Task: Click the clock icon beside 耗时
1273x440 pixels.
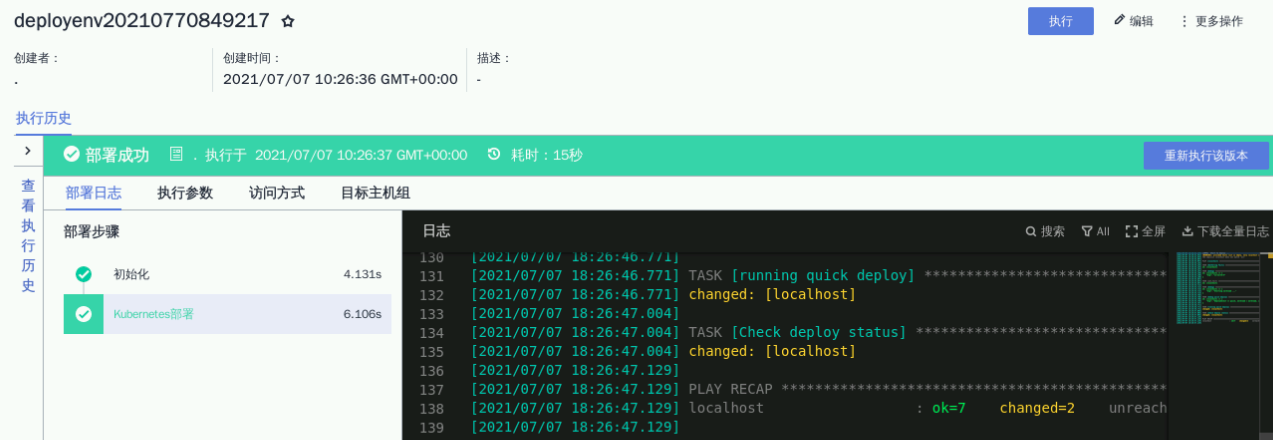Action: tap(494, 155)
